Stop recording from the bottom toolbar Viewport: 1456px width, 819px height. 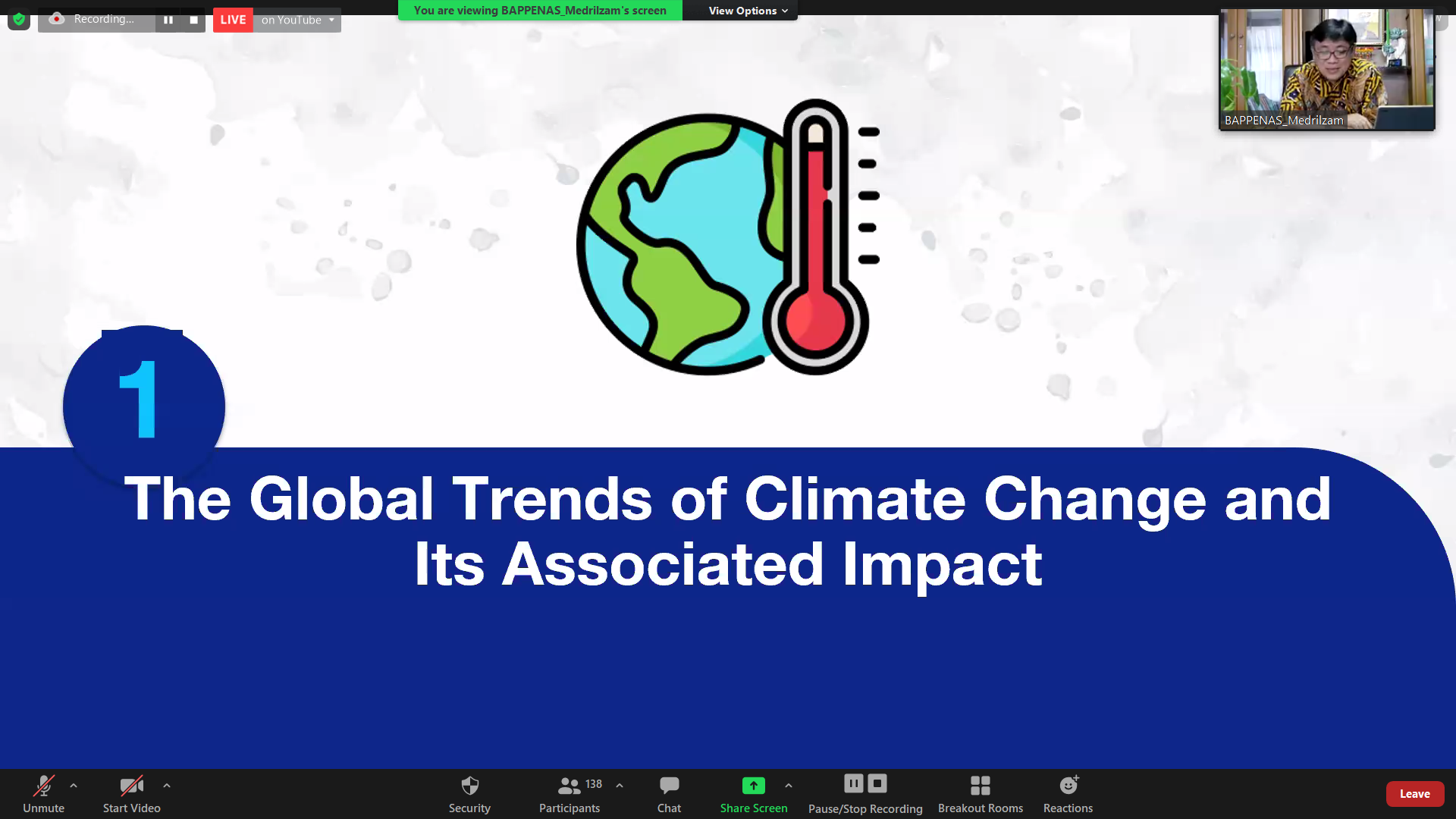click(x=877, y=783)
